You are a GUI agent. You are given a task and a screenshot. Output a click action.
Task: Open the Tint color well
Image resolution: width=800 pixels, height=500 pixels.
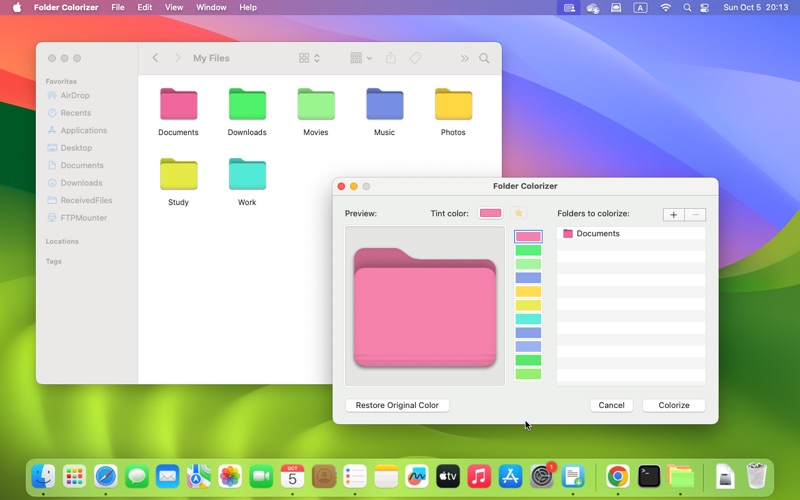click(x=490, y=213)
